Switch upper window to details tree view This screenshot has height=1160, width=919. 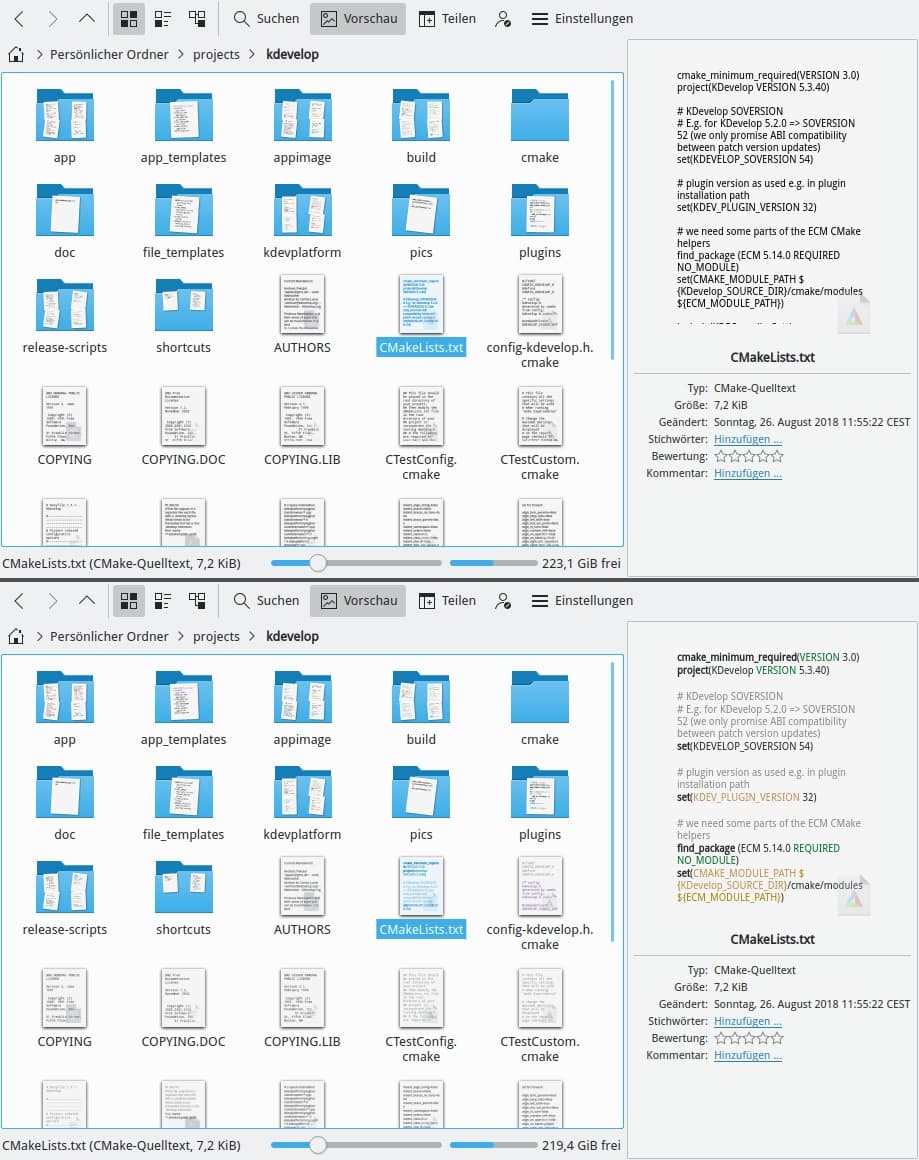pyautogui.click(x=197, y=18)
